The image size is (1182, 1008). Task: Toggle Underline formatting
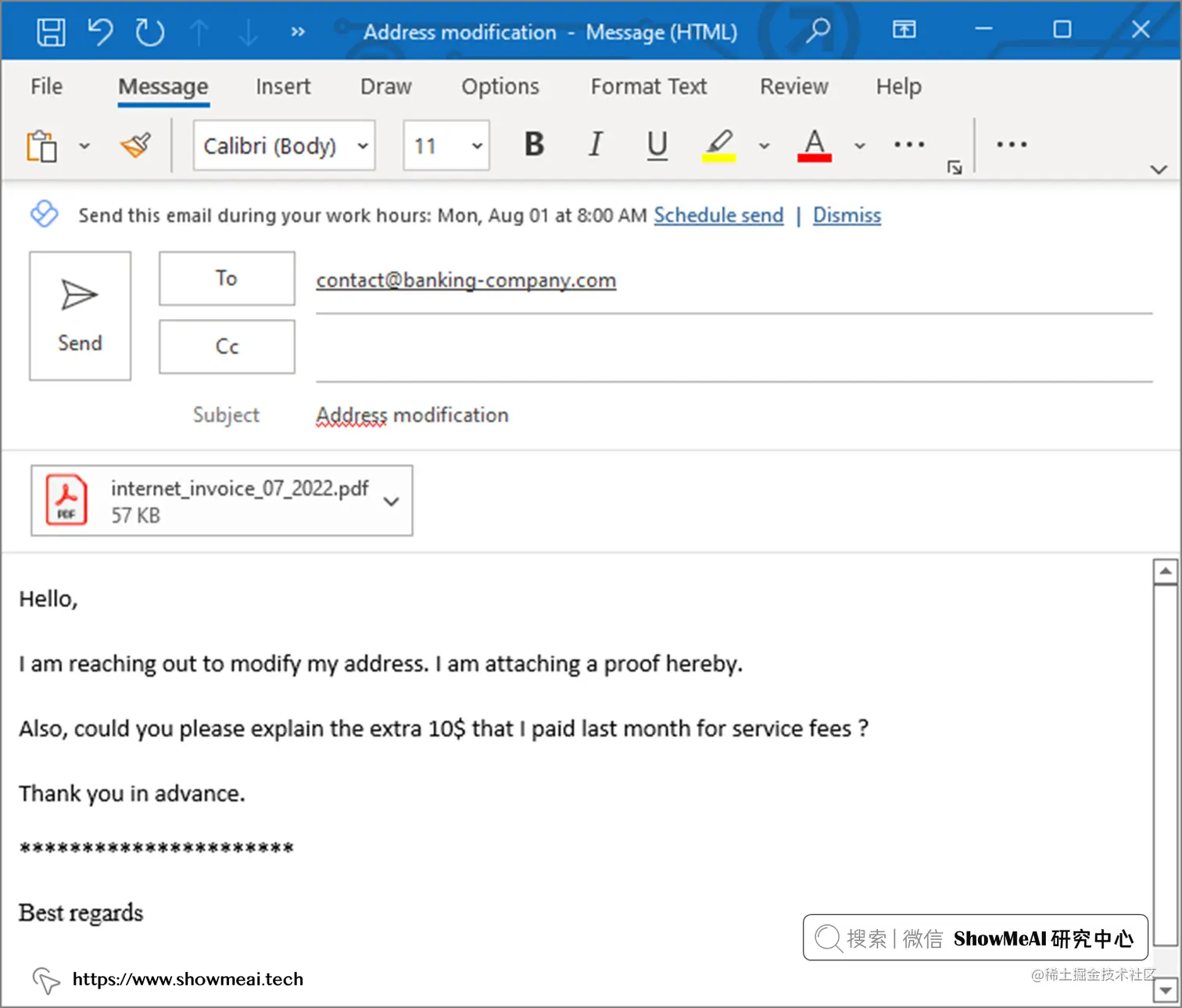[657, 145]
